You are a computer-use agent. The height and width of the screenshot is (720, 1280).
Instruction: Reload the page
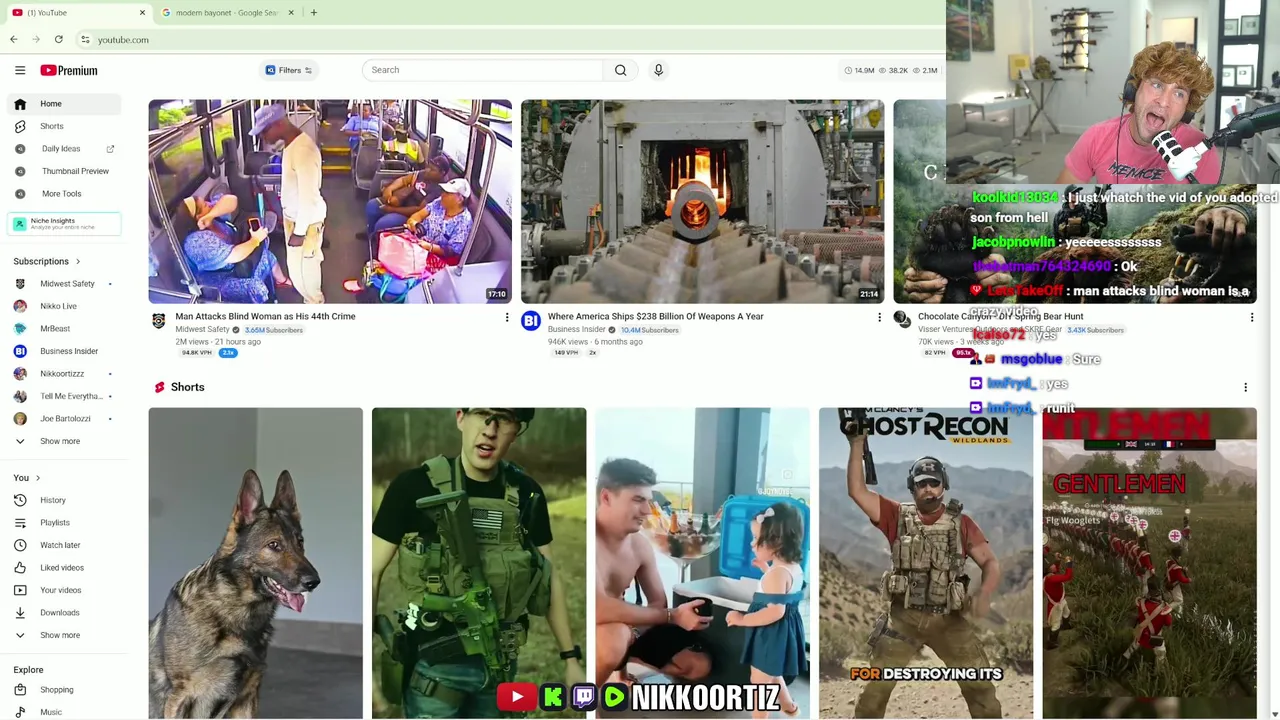[59, 40]
